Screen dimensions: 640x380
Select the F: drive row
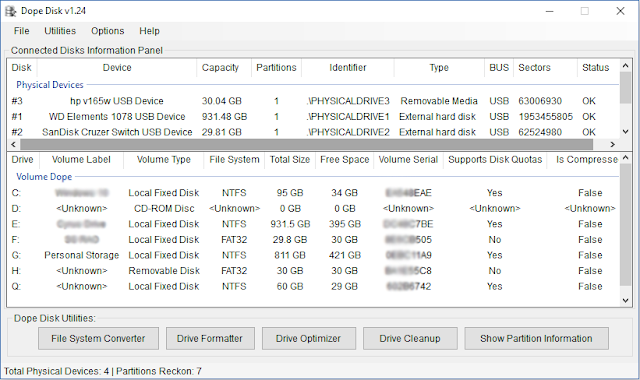(313, 240)
